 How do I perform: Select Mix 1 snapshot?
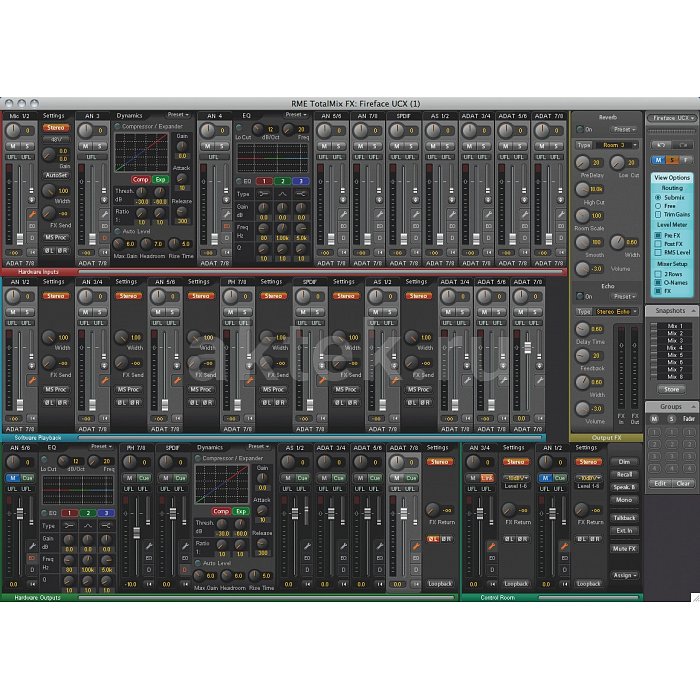click(x=675, y=326)
